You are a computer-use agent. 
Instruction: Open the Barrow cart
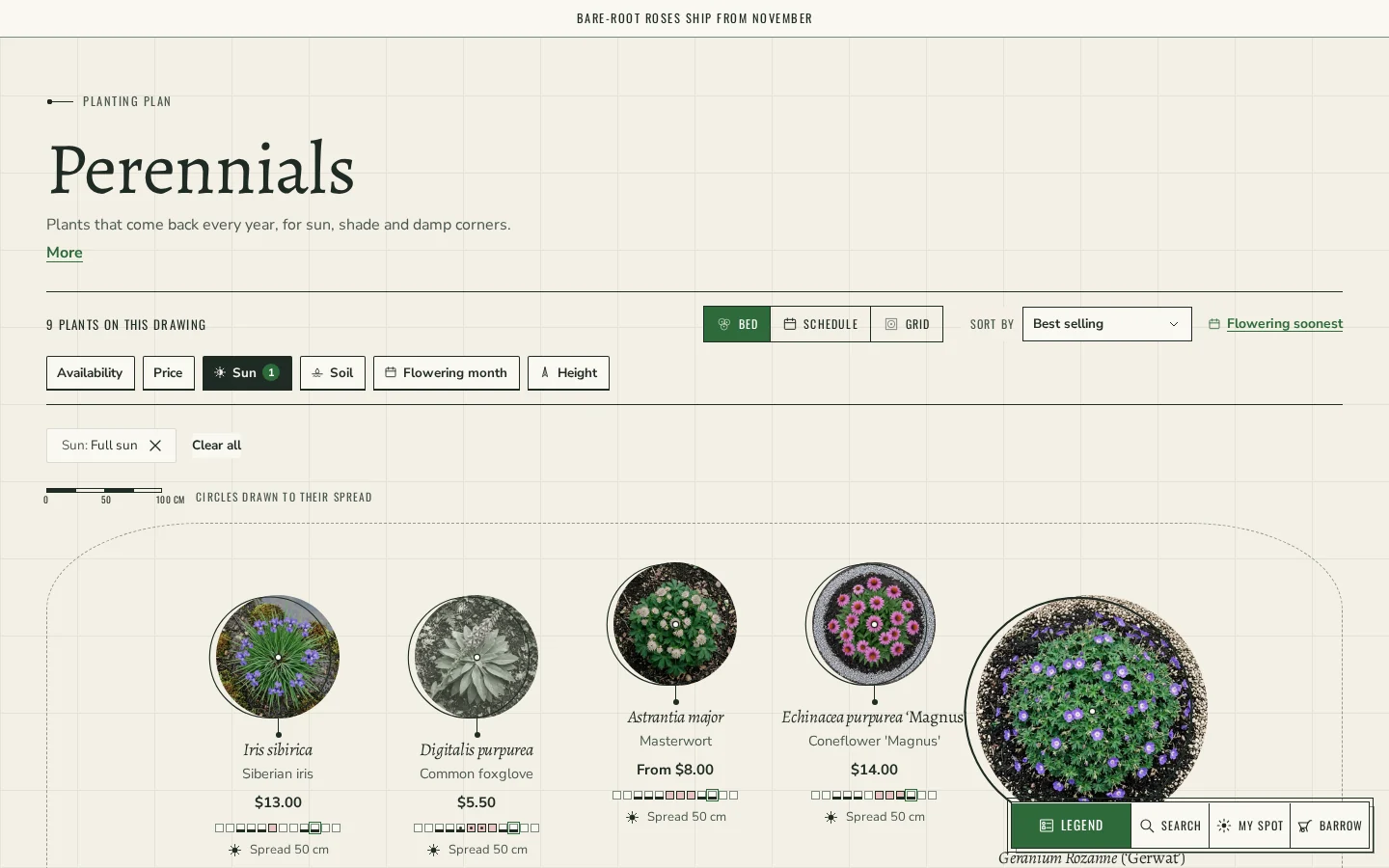[x=1330, y=826]
